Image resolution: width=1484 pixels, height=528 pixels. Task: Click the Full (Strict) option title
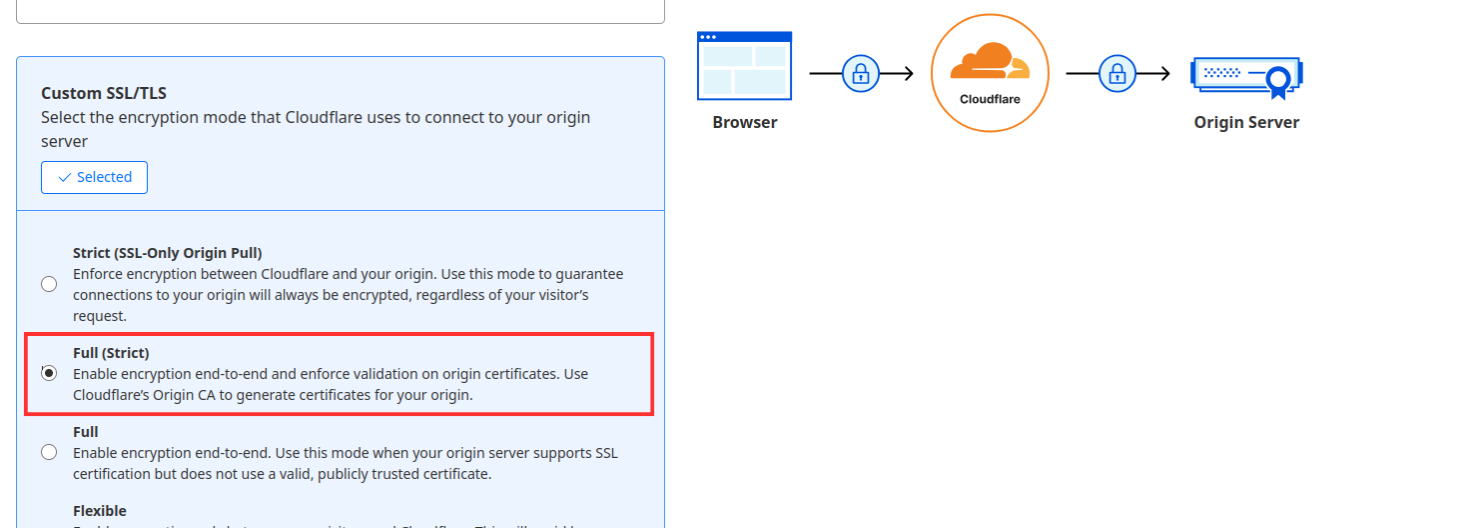[111, 353]
